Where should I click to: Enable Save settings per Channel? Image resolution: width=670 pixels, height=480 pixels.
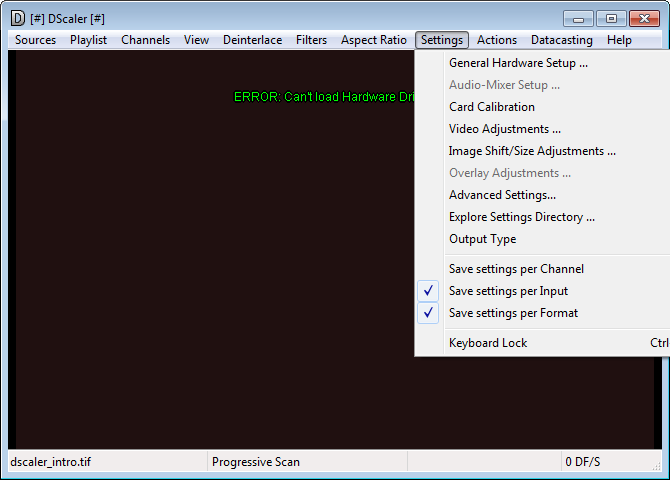coord(542,269)
